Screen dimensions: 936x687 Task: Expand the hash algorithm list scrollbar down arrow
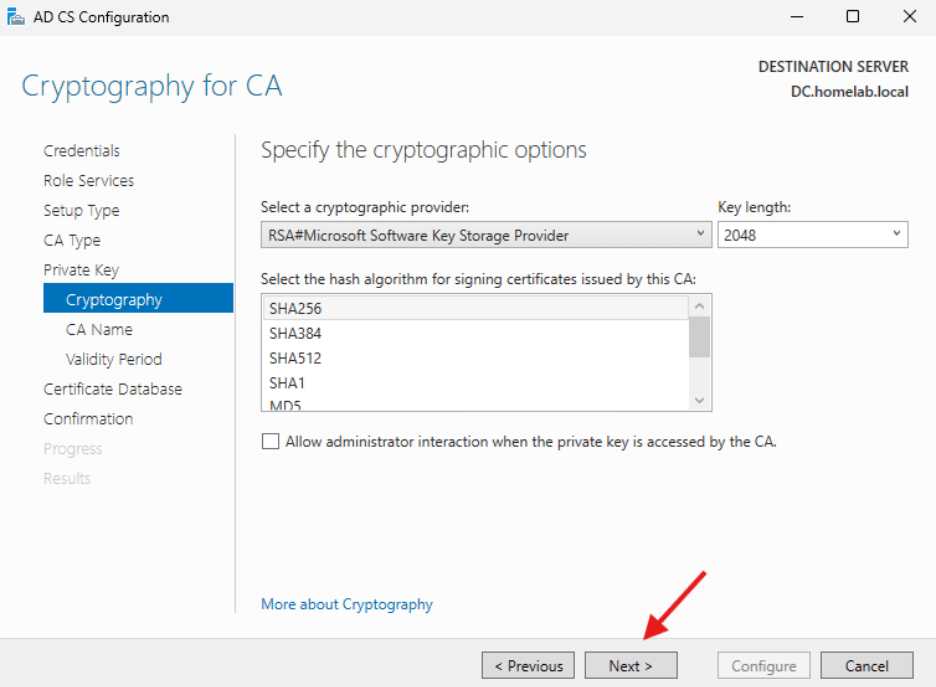pyautogui.click(x=700, y=400)
